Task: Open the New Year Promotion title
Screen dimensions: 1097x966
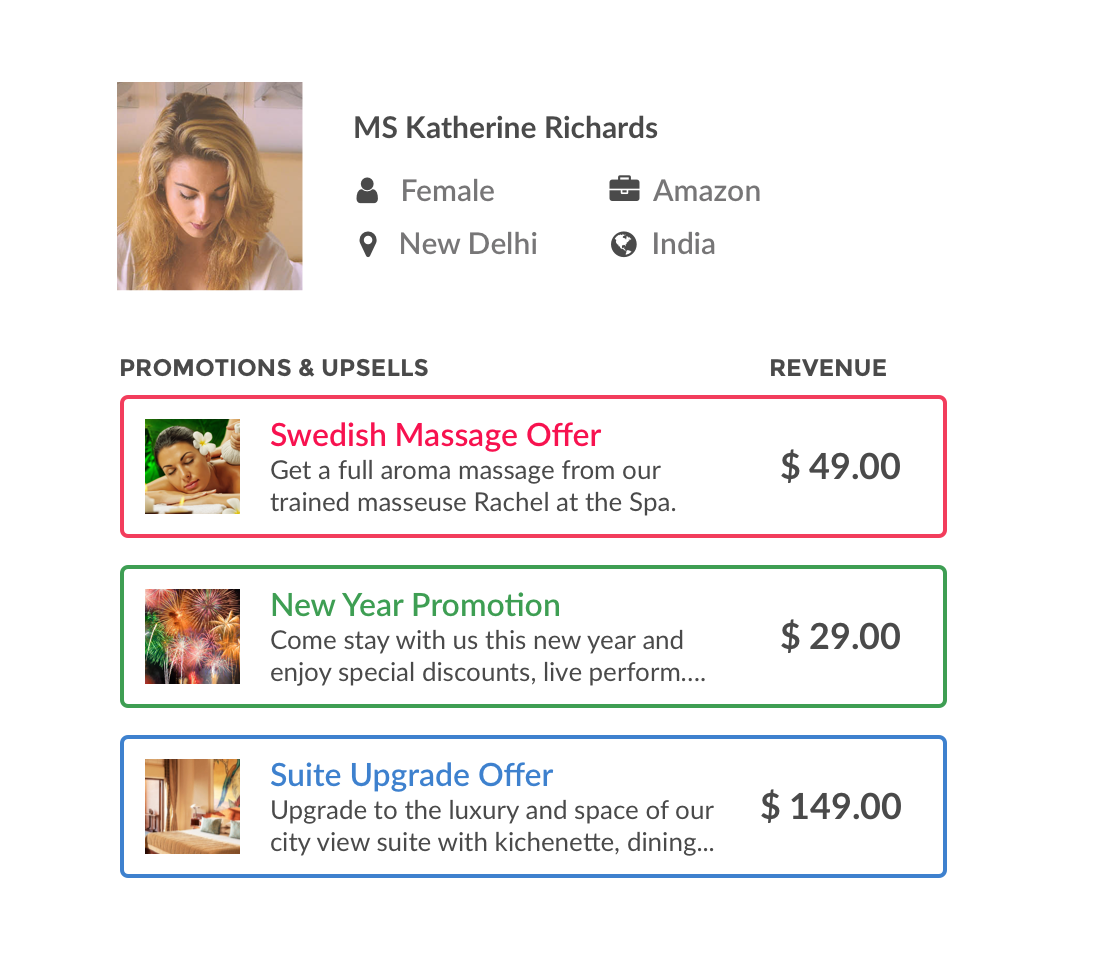Action: pos(415,605)
